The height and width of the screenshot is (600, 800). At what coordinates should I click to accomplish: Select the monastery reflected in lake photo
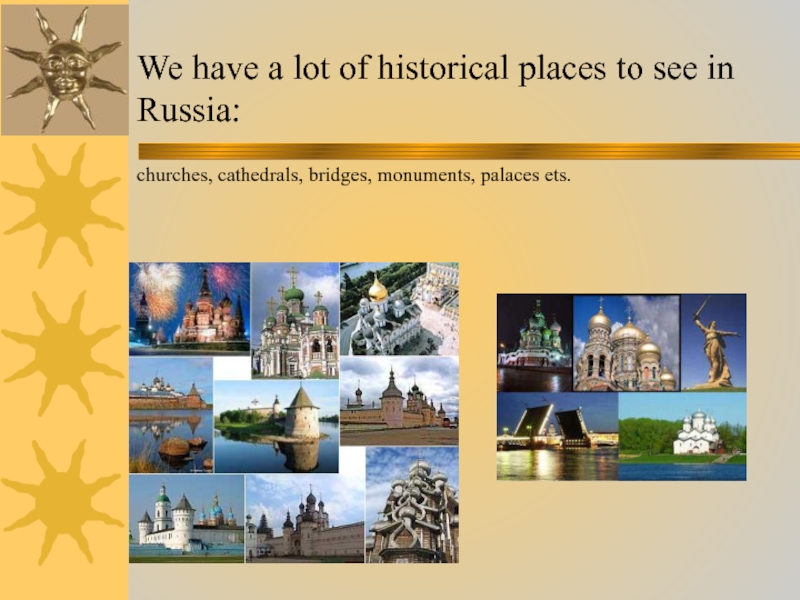pyautogui.click(x=171, y=415)
